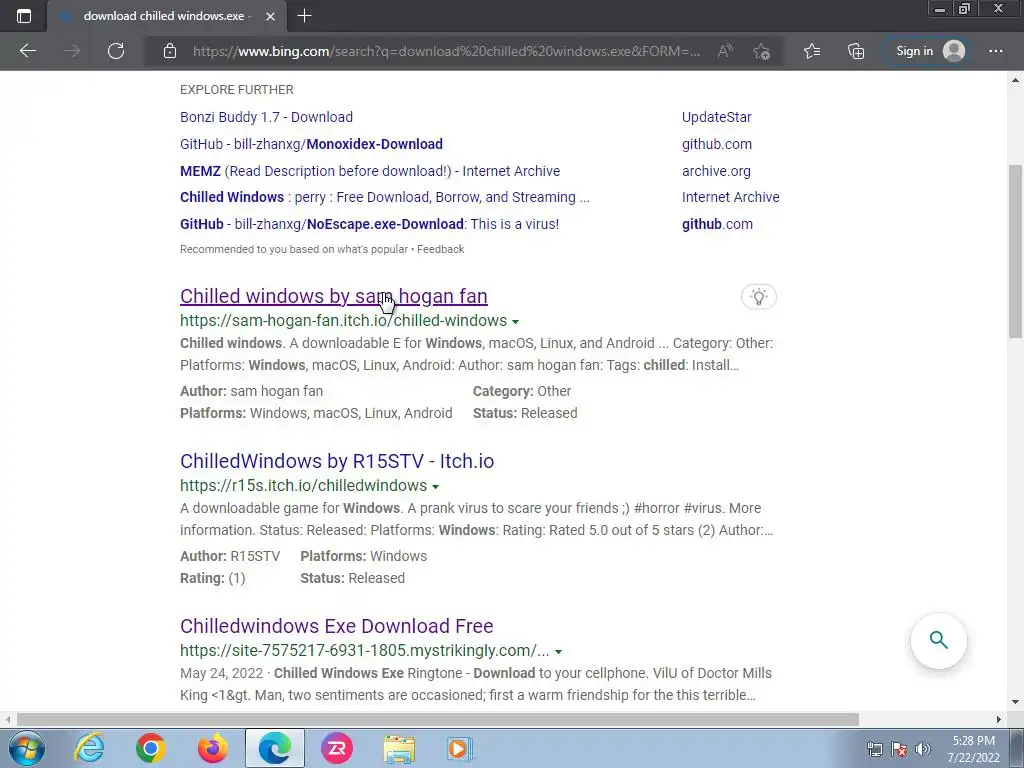Open MEMZ Internet Archive link
The width and height of the screenshot is (1024, 768).
click(x=370, y=171)
